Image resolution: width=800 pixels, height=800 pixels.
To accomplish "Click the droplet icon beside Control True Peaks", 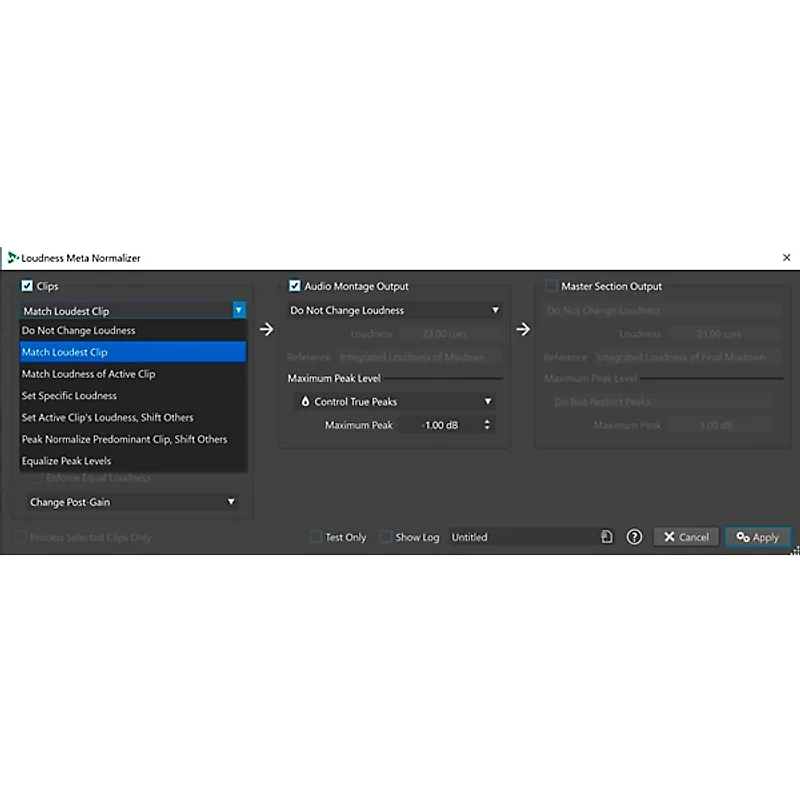I will click(305, 402).
